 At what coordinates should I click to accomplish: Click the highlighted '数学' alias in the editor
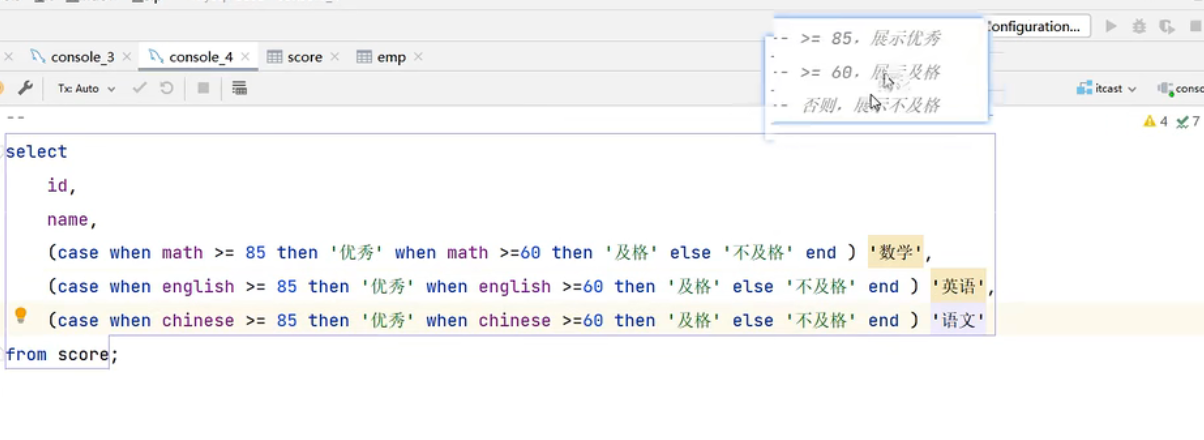[x=895, y=253]
